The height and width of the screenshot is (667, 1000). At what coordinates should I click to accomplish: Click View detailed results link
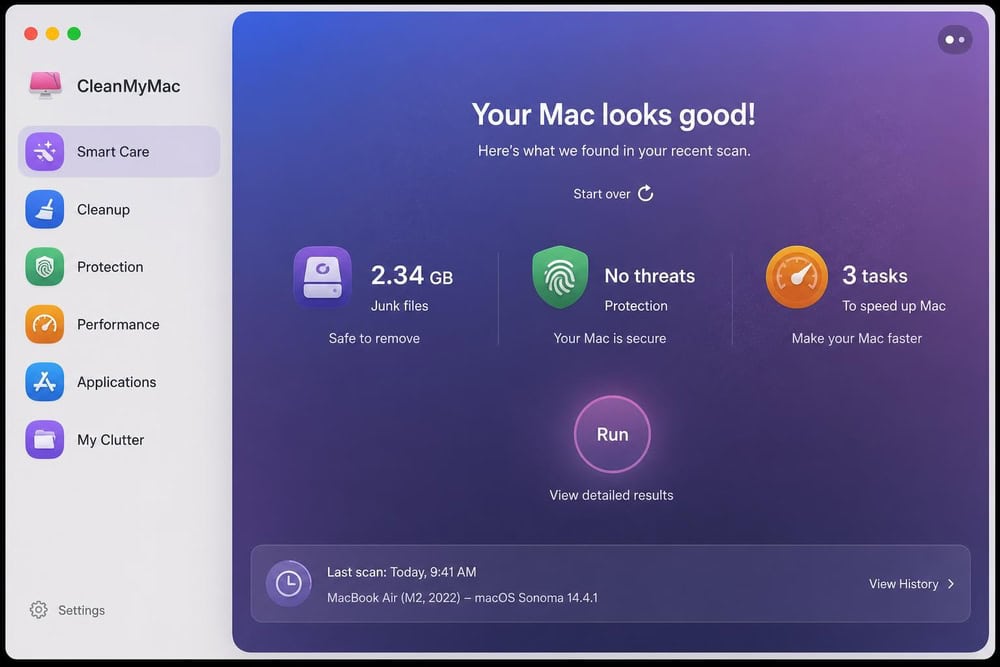[611, 495]
